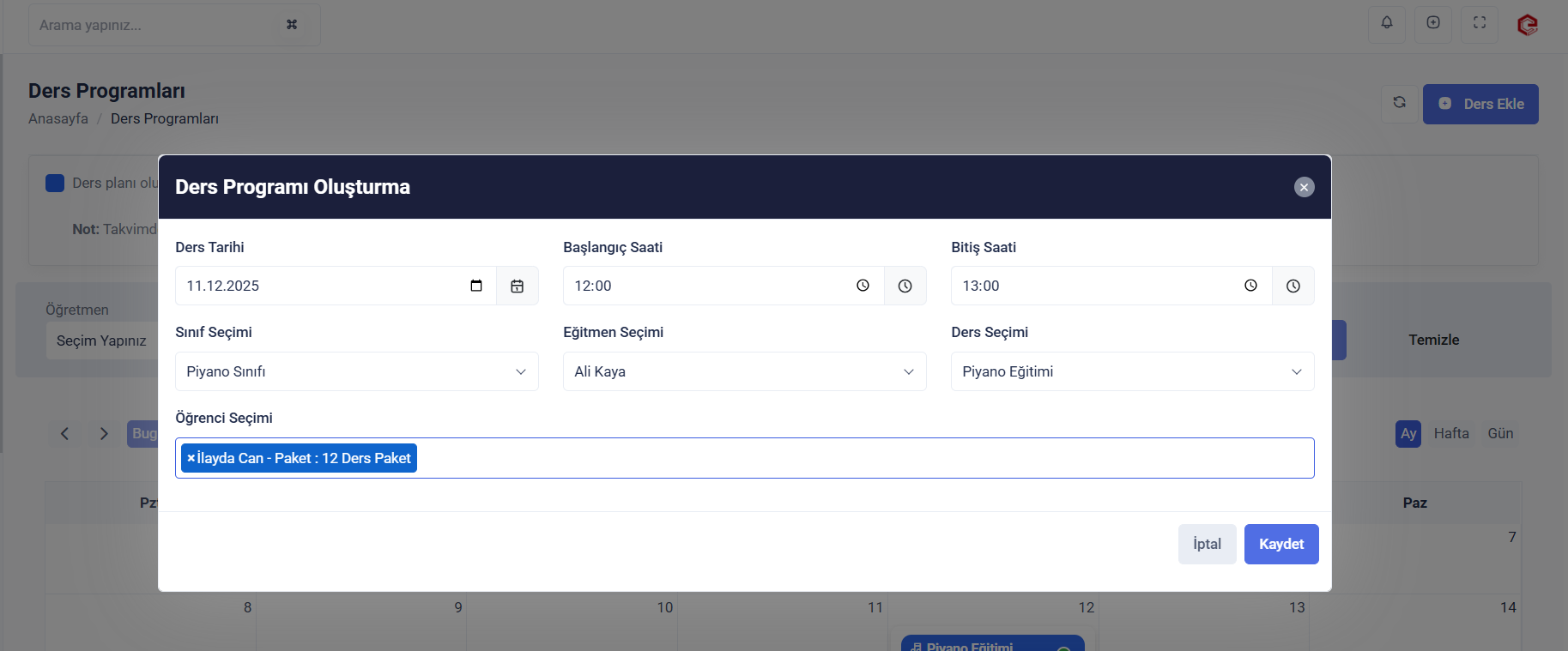Click clock icon button next to Başlangıç Saati
This screenshot has height=651, width=1568.
pyautogui.click(x=905, y=286)
